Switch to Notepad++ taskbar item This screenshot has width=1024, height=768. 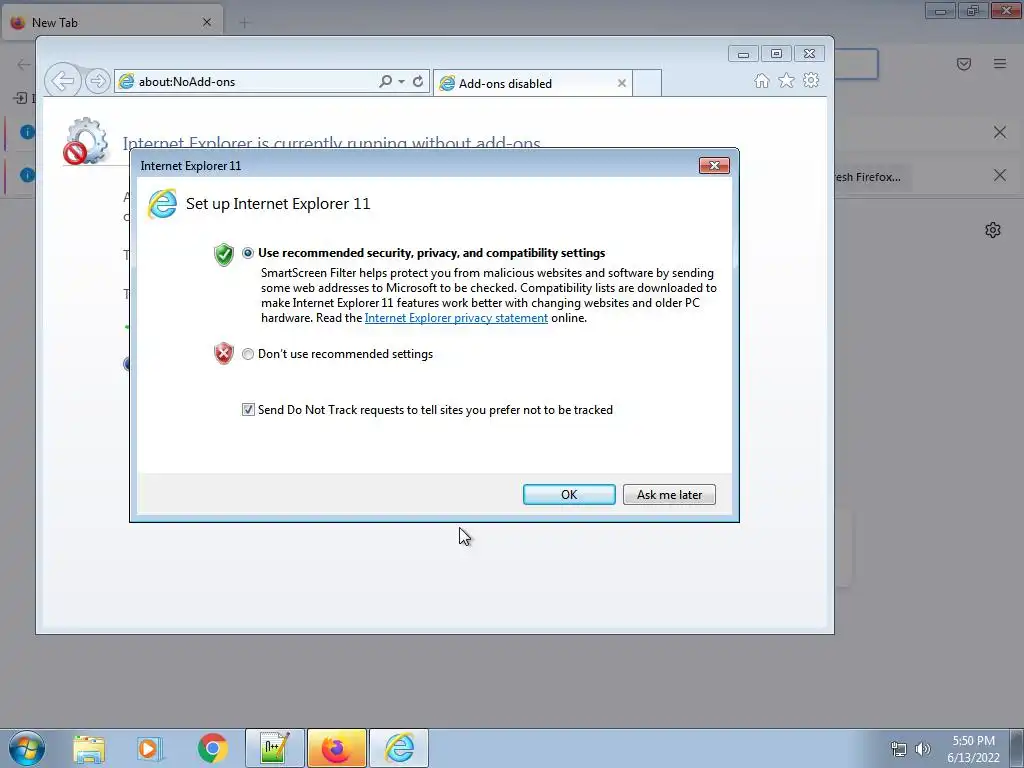click(x=274, y=748)
